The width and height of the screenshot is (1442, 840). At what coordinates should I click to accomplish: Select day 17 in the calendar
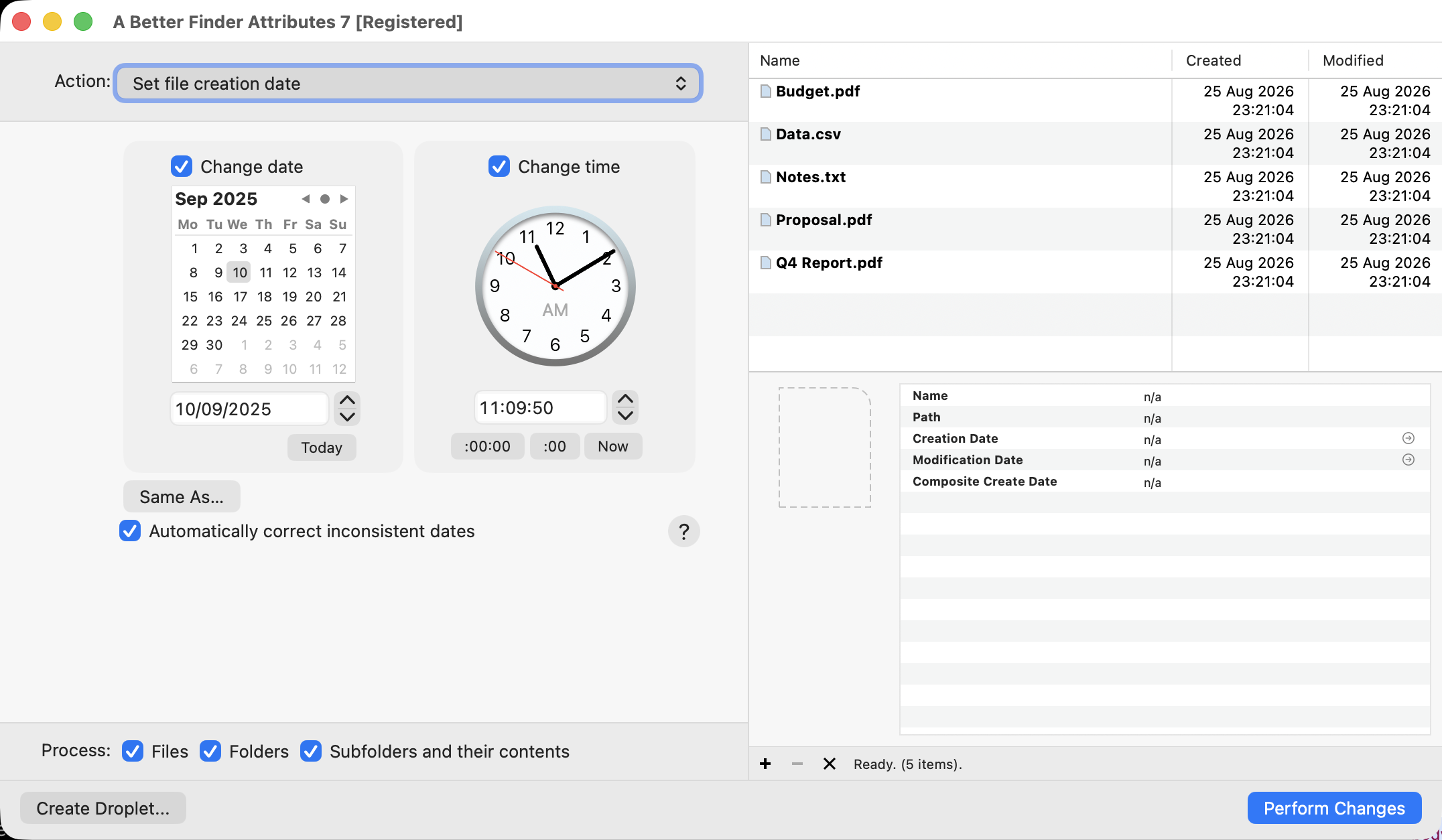tap(240, 297)
